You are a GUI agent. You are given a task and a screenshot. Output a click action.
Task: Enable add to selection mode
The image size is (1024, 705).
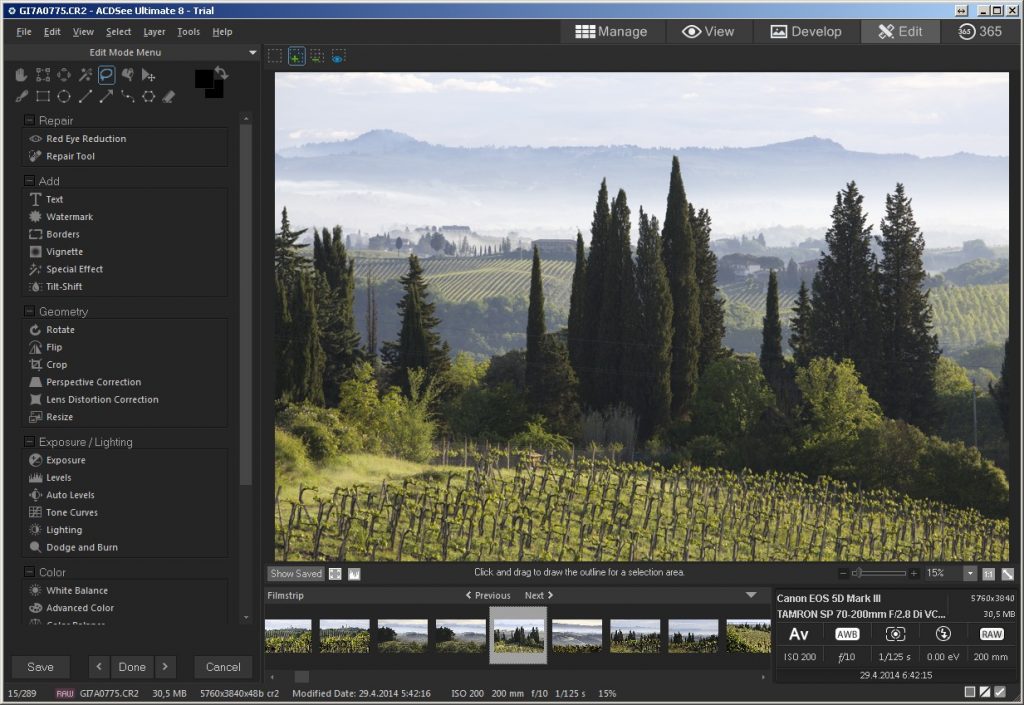(x=296, y=56)
